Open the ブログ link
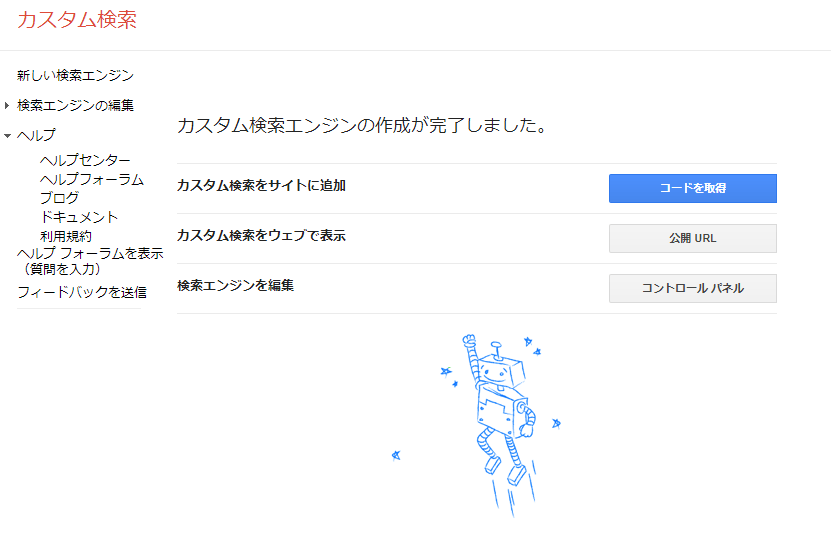This screenshot has height=538, width=831. click(x=59, y=198)
